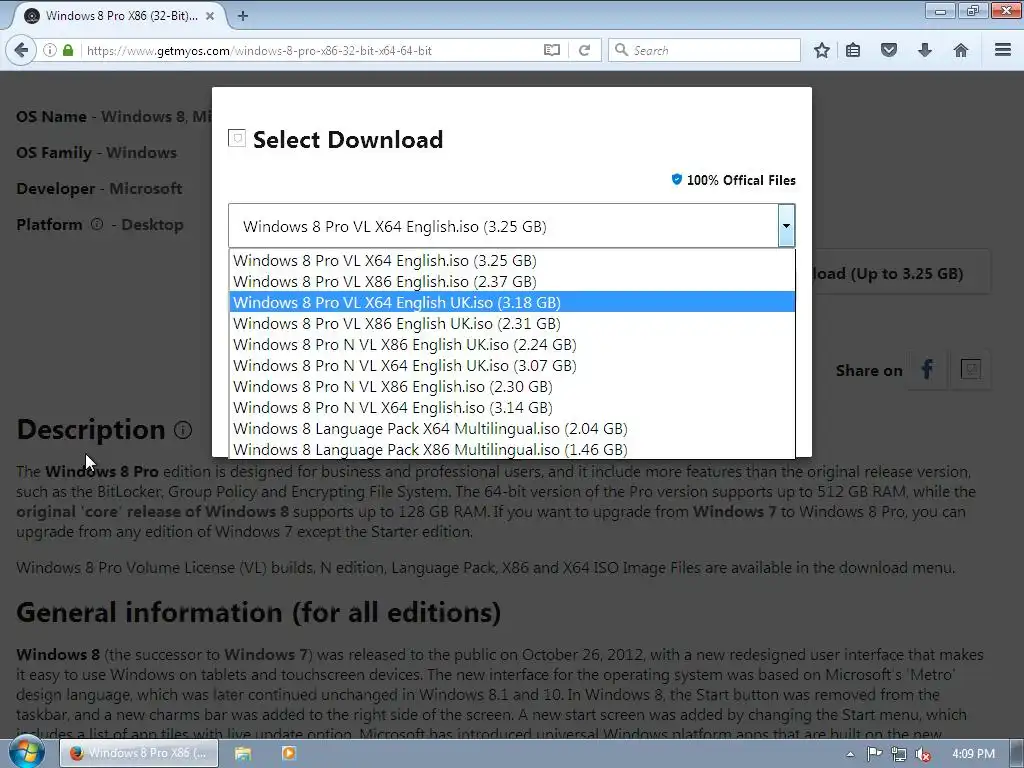Image resolution: width=1024 pixels, height=768 pixels.
Task: Click the info icon beside Description heading
Action: pos(183,430)
